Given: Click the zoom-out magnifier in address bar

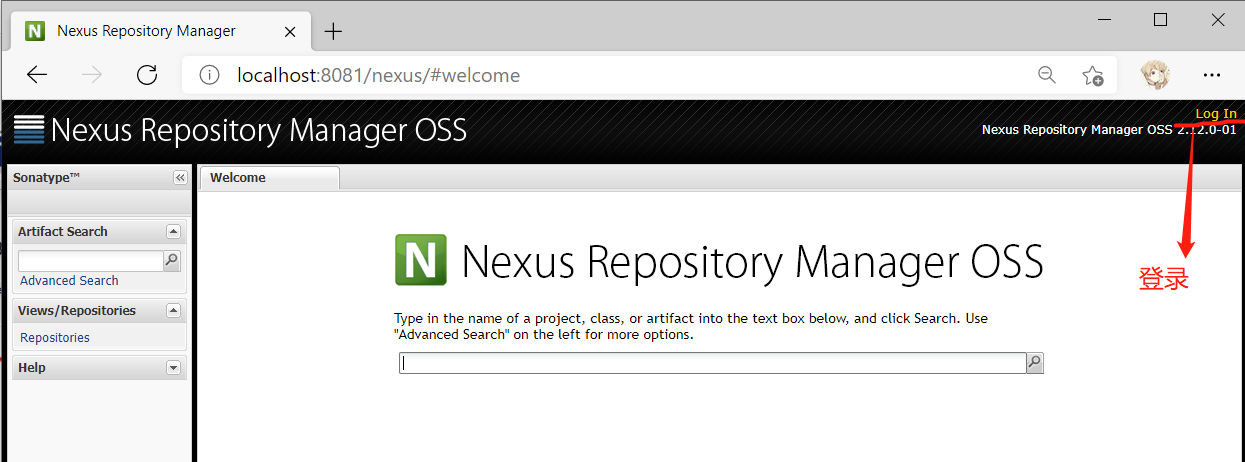Looking at the screenshot, I should tap(1047, 75).
